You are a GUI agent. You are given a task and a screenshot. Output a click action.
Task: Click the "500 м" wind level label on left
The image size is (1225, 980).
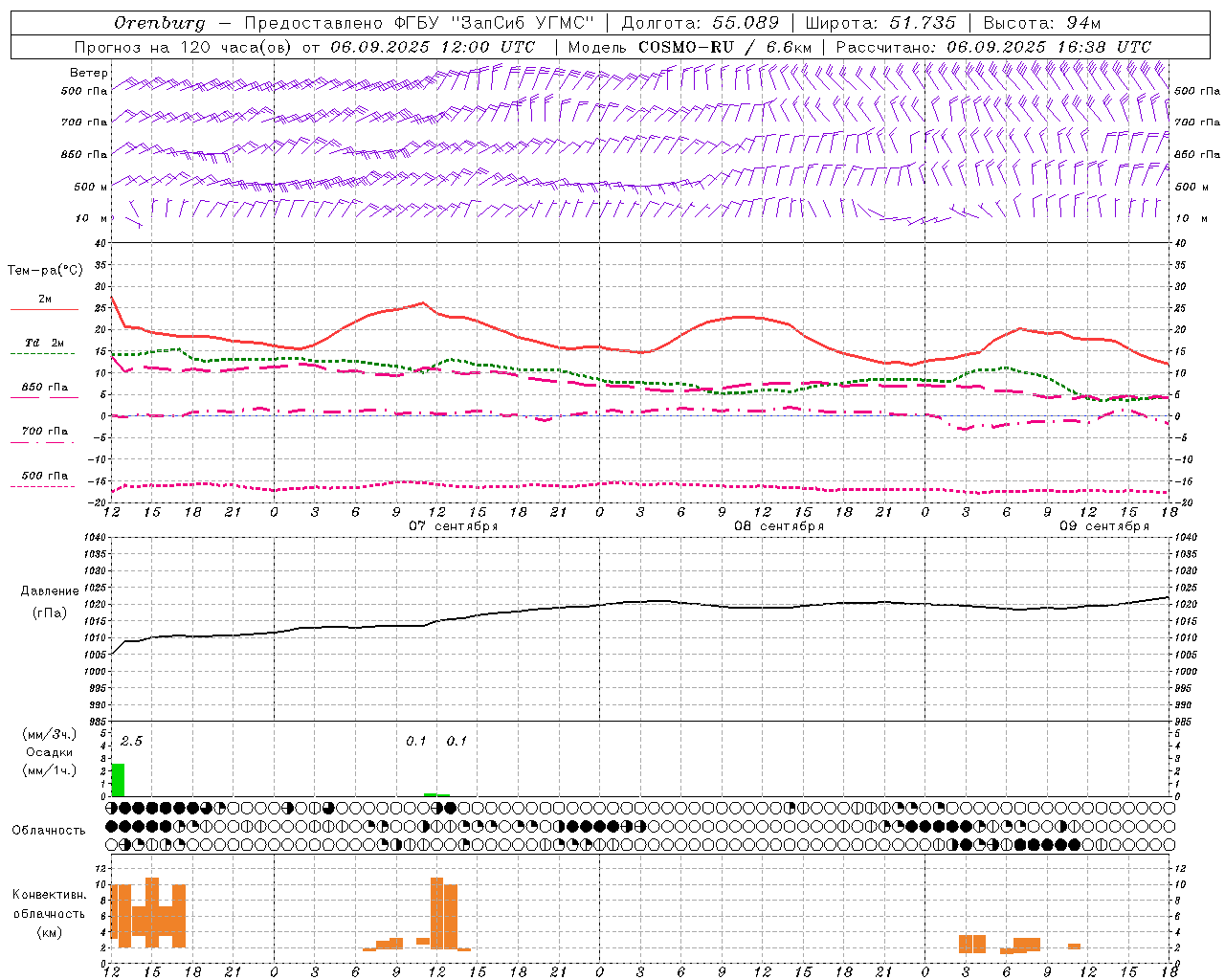[x=90, y=187]
